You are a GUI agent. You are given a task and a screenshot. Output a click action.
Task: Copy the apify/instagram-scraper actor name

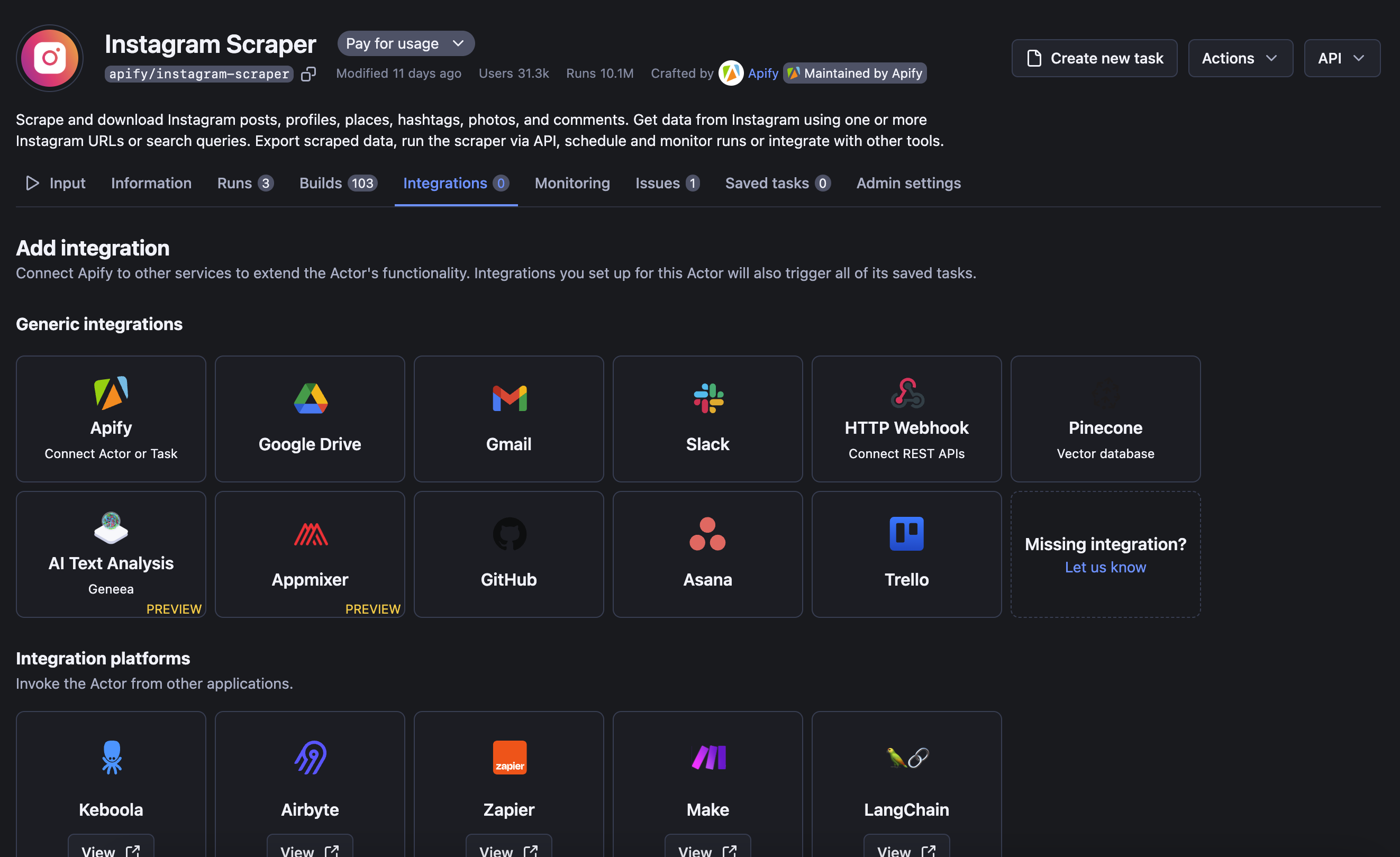click(308, 74)
